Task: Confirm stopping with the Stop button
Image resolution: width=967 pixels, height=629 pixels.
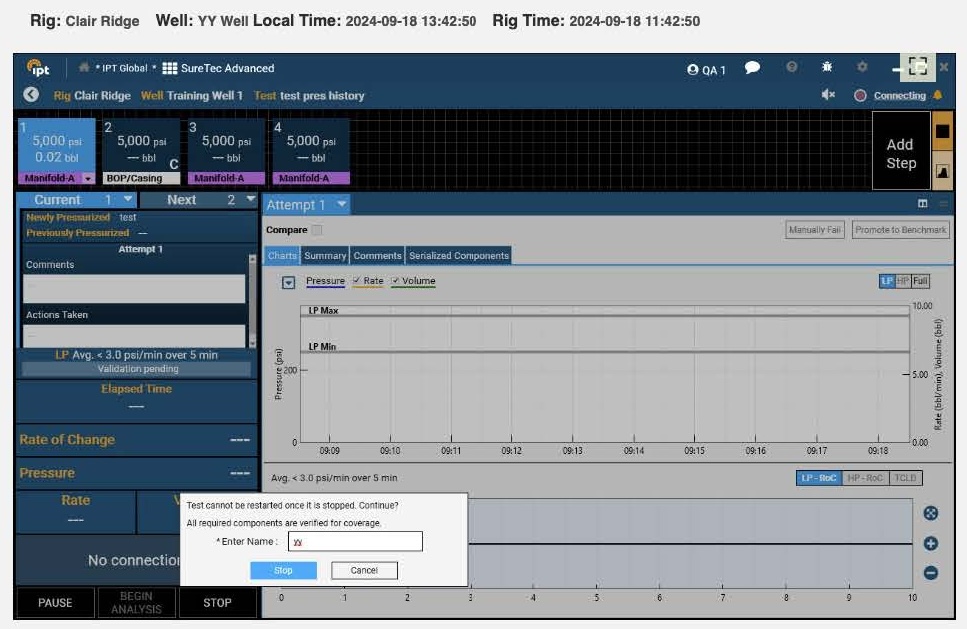Action: [x=282, y=570]
